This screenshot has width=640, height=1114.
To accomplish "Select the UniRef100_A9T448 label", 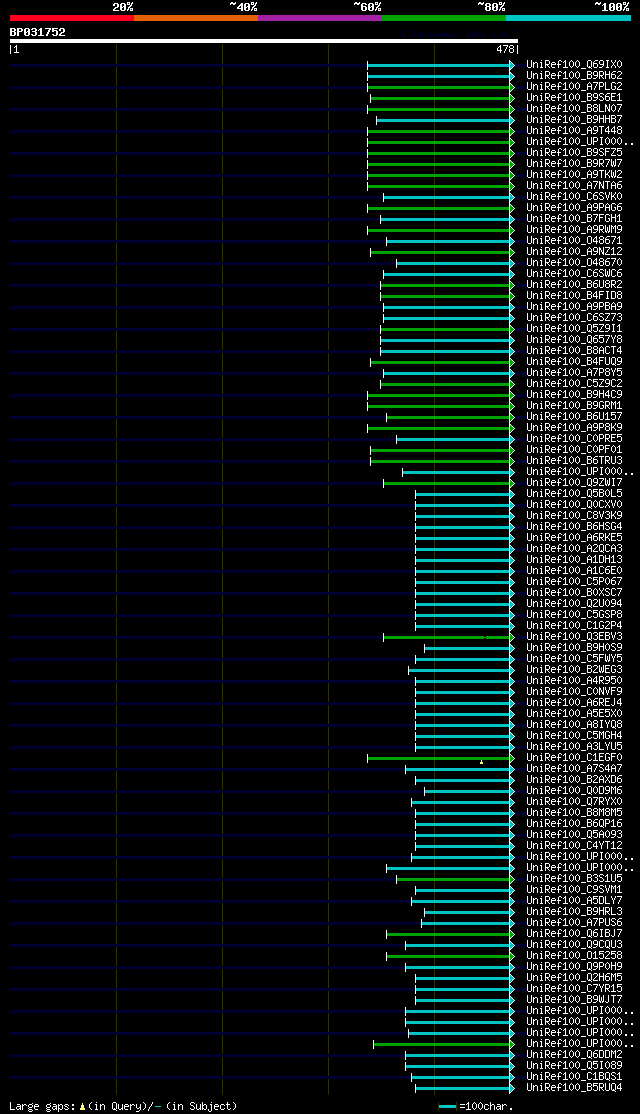I will click(575, 131).
